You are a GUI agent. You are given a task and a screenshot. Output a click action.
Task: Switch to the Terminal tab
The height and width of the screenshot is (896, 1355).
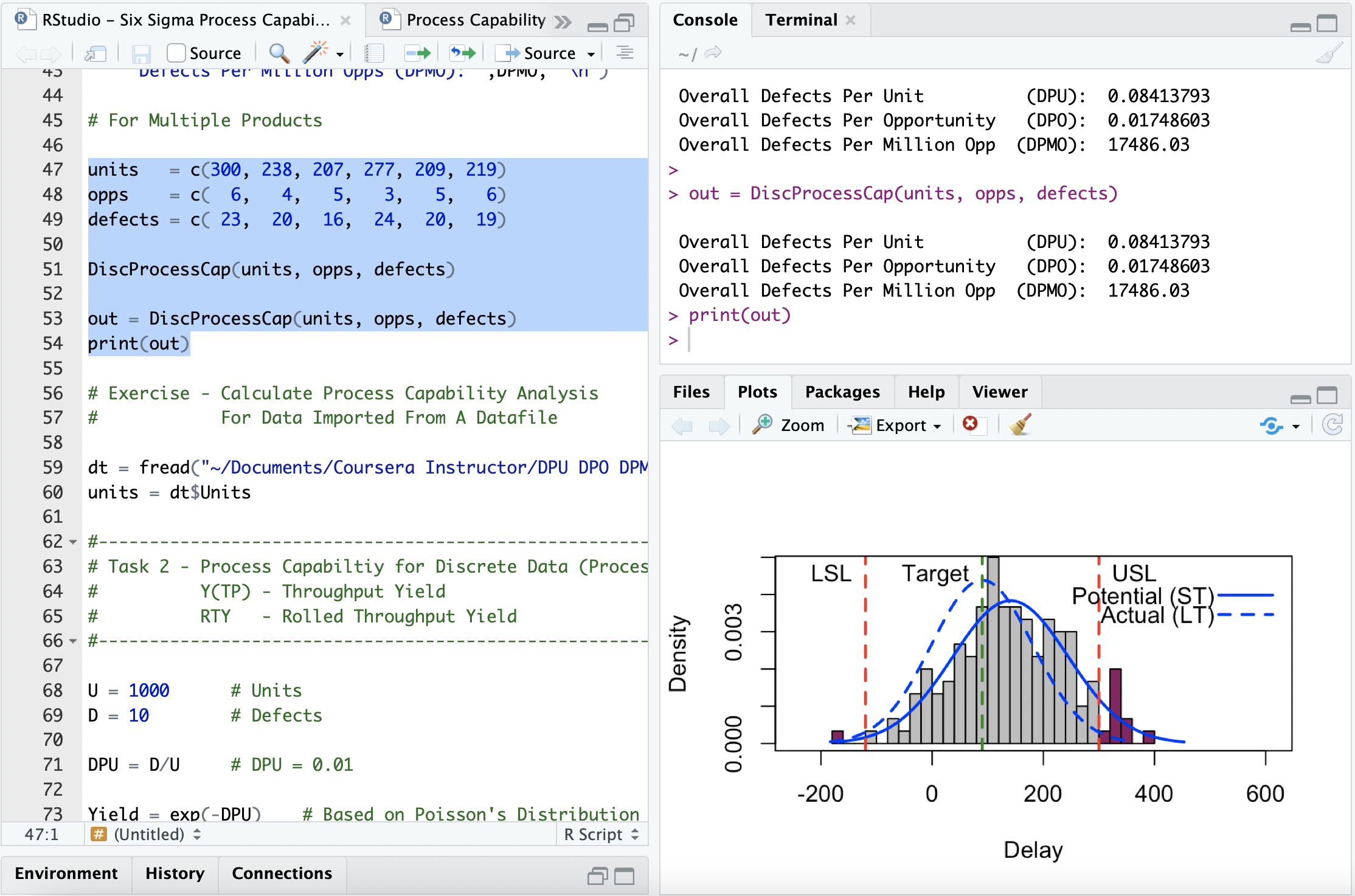[x=801, y=20]
